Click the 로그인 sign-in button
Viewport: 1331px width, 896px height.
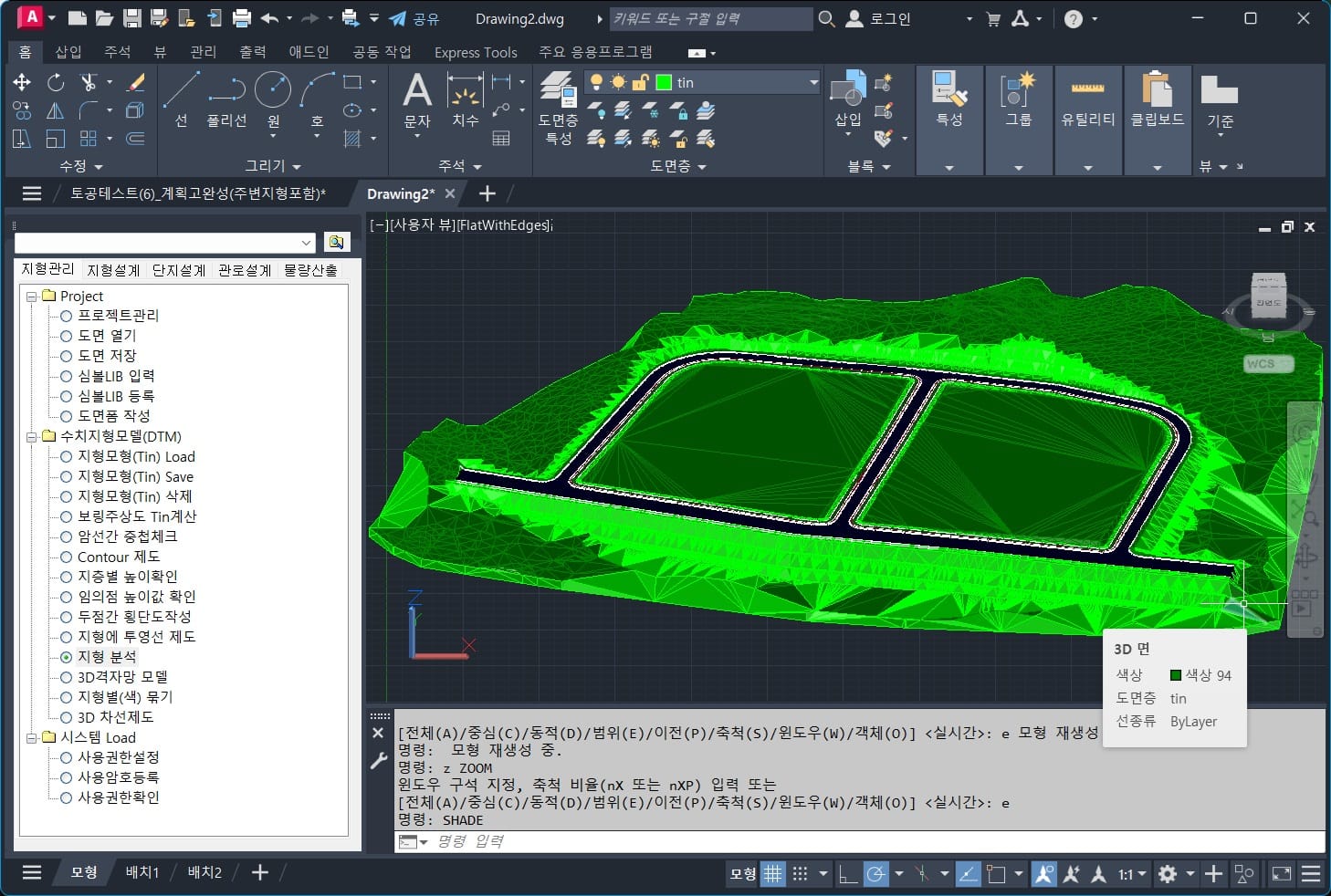[880, 18]
